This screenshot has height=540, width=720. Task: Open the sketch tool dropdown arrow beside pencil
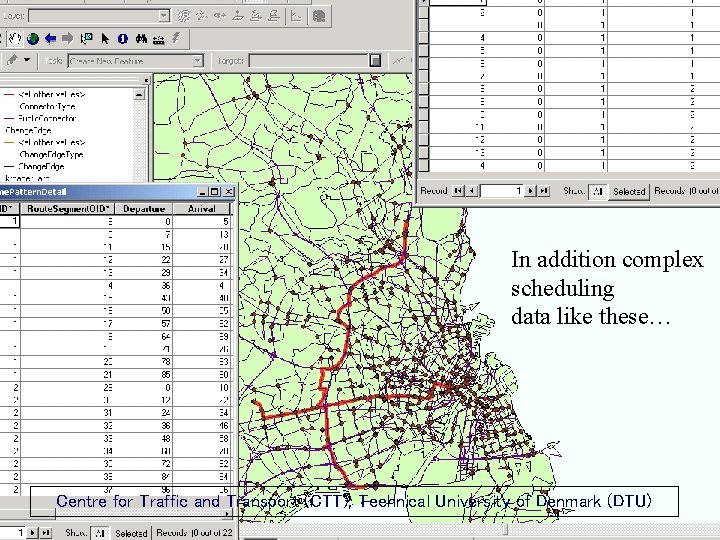[27, 60]
